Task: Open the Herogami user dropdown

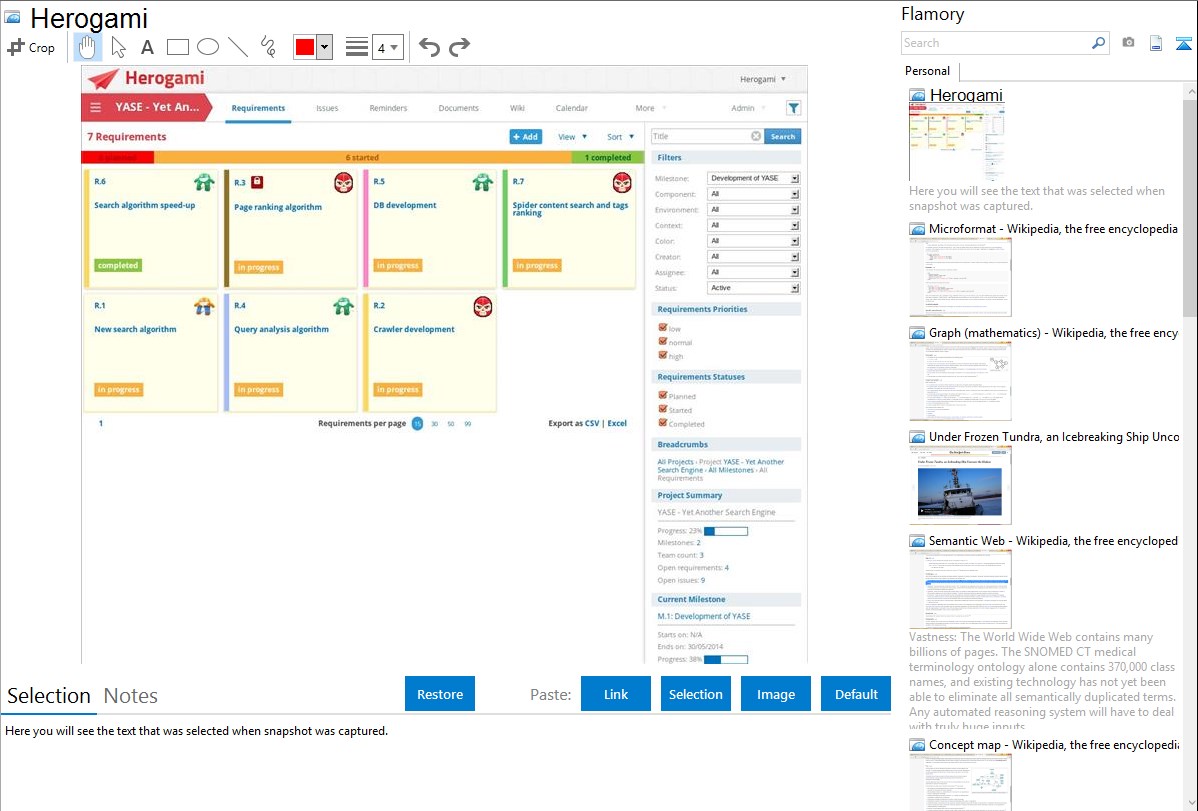Action: point(763,79)
